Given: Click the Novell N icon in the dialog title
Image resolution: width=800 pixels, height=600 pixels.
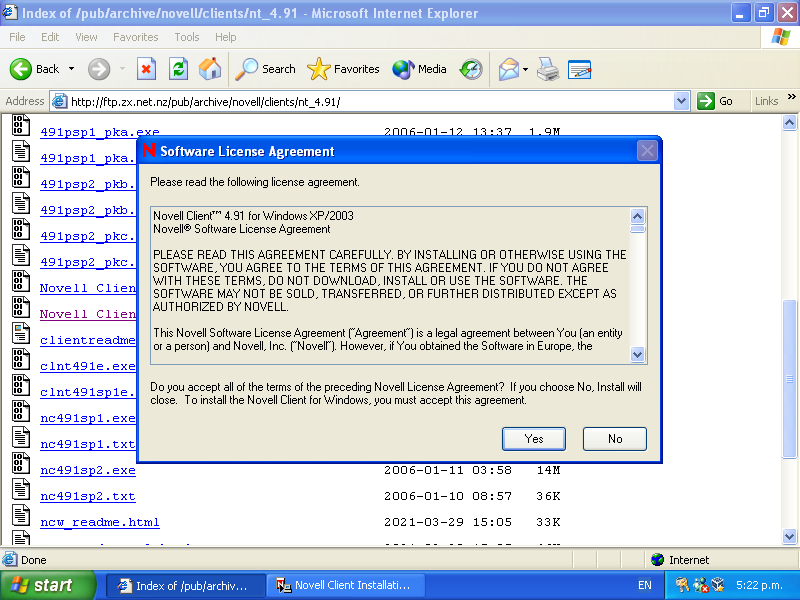Looking at the screenshot, I should pos(148,151).
